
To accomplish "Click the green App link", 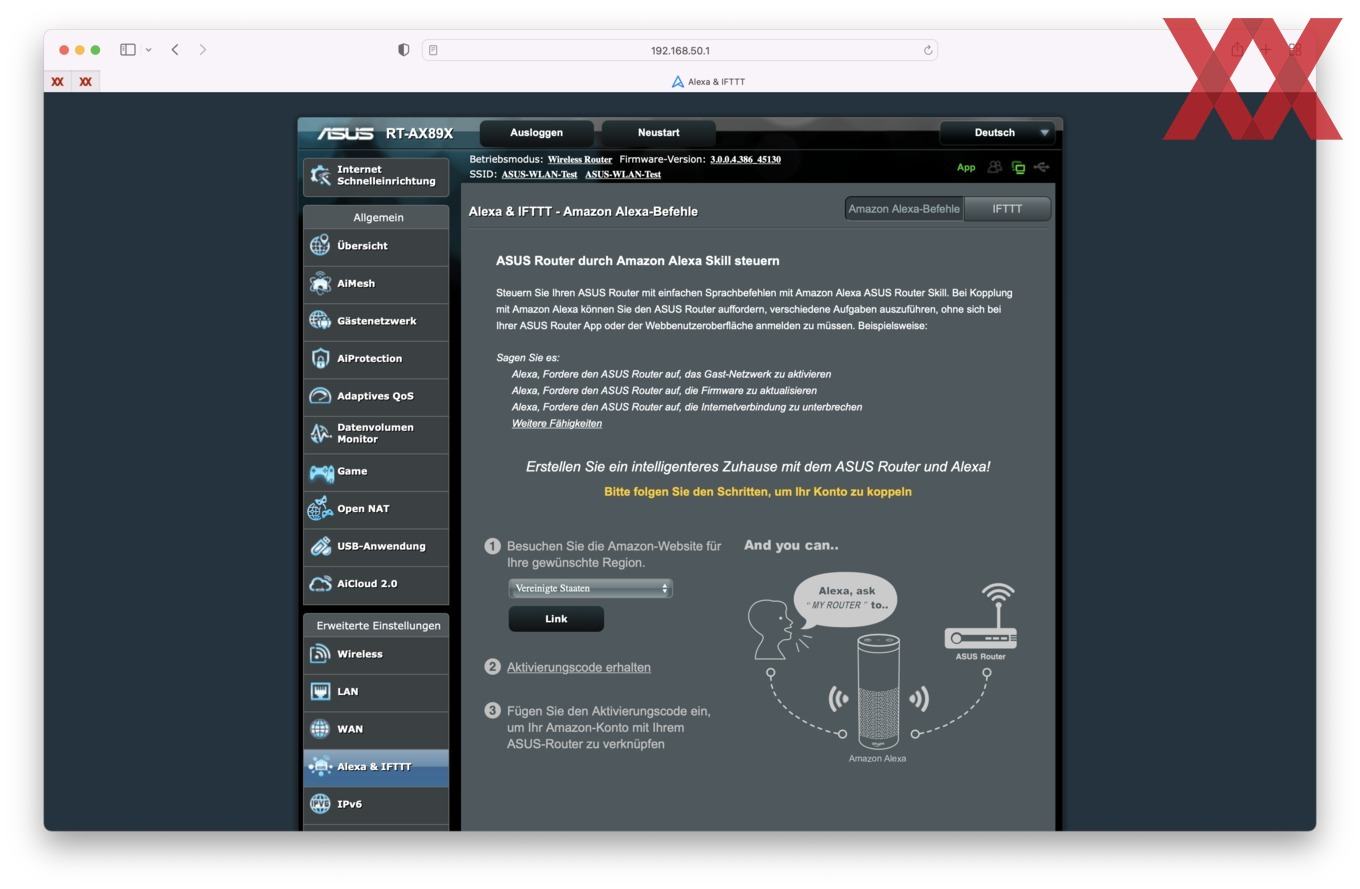I will pos(966,167).
